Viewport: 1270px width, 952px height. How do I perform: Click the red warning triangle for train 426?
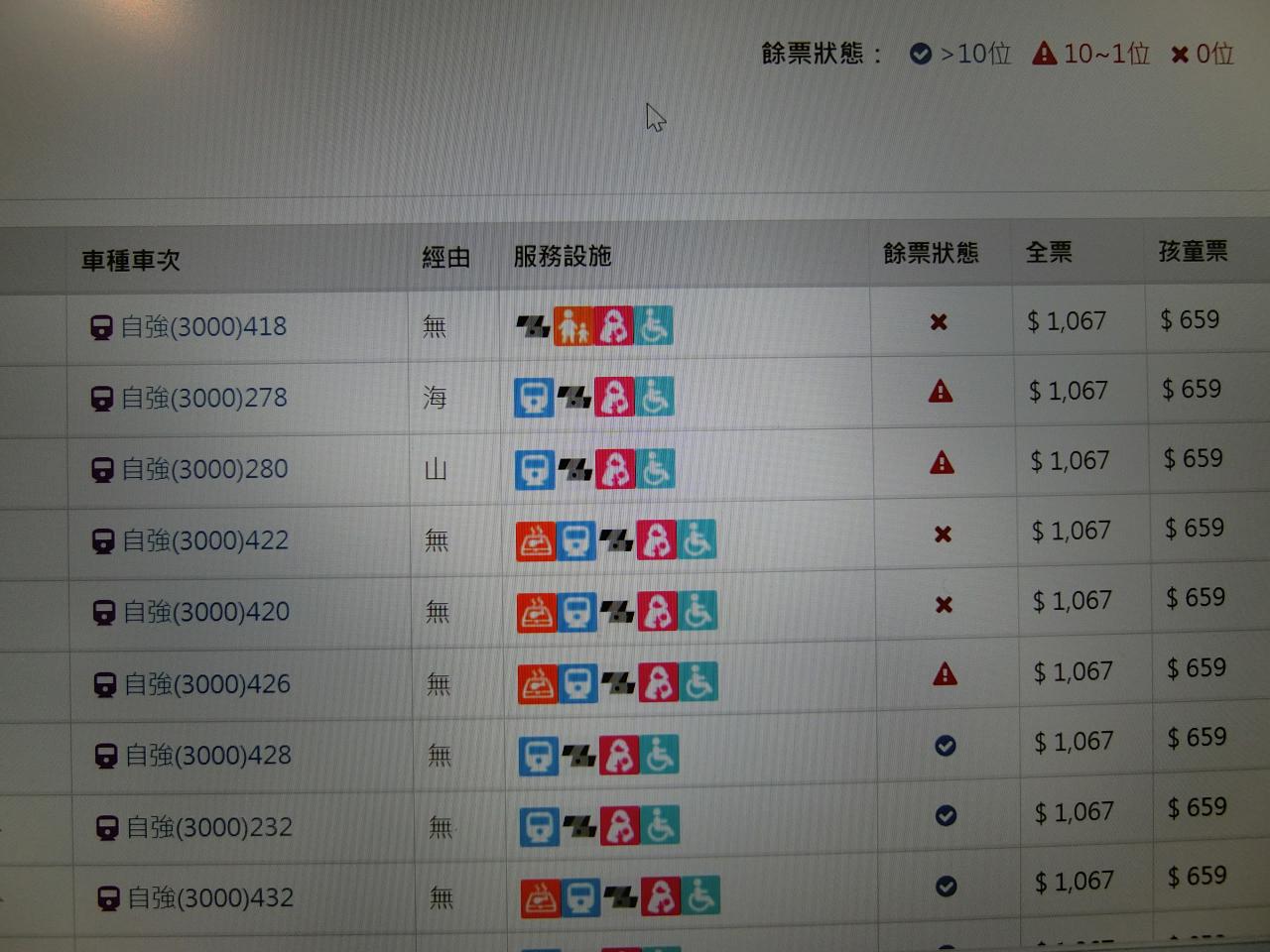point(945,675)
